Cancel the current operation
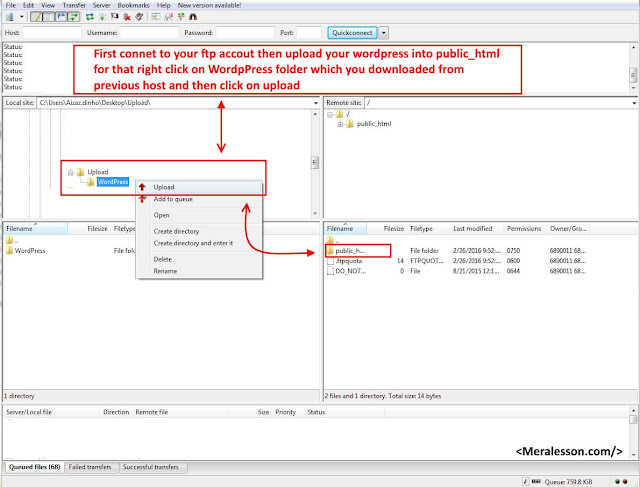The height and width of the screenshot is (487, 640). [x=115, y=17]
